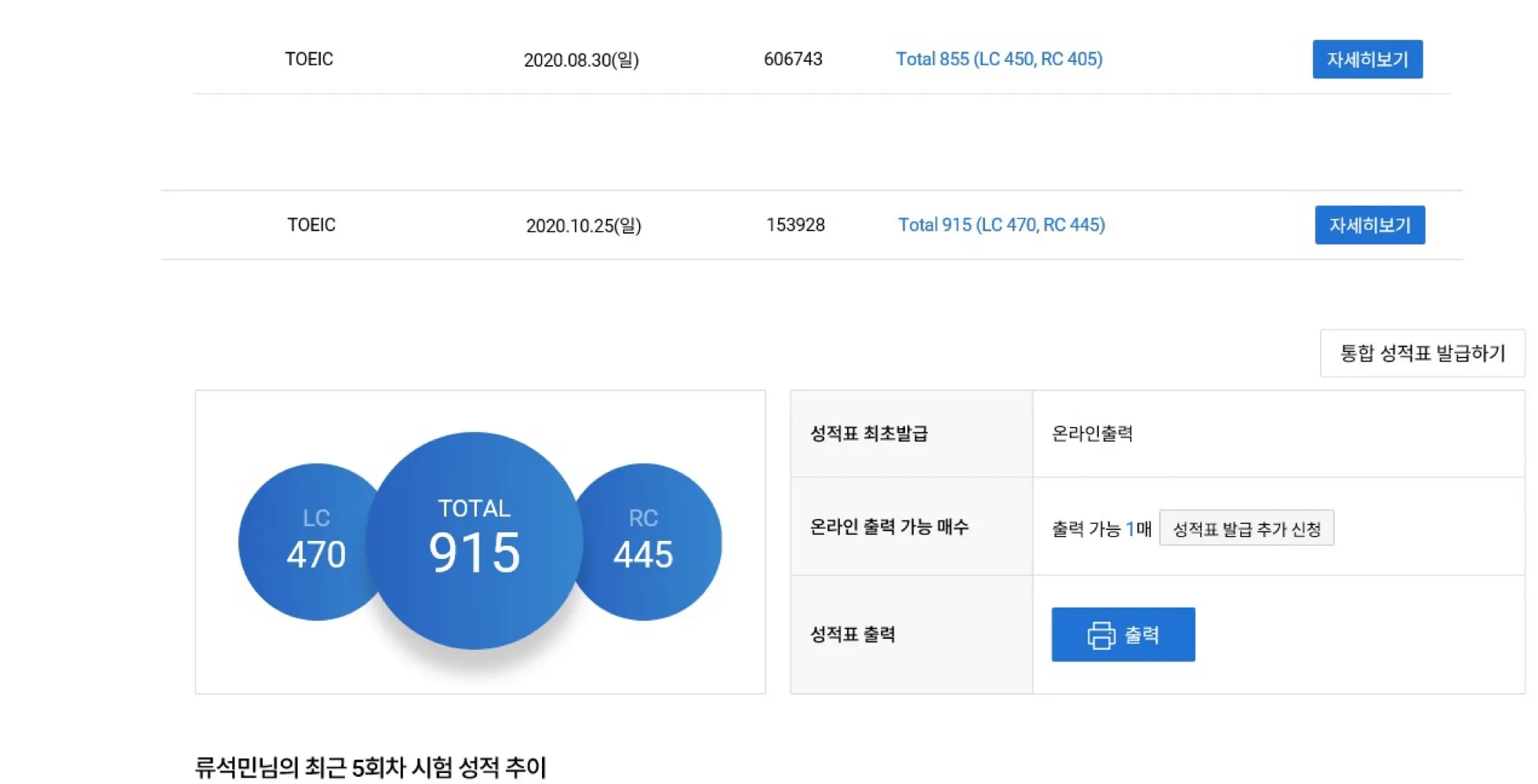This screenshot has width=1538, height=784.
Task: Open 자세히보기 for the 2020.10.25 TOEIC test
Action: pos(1369,225)
